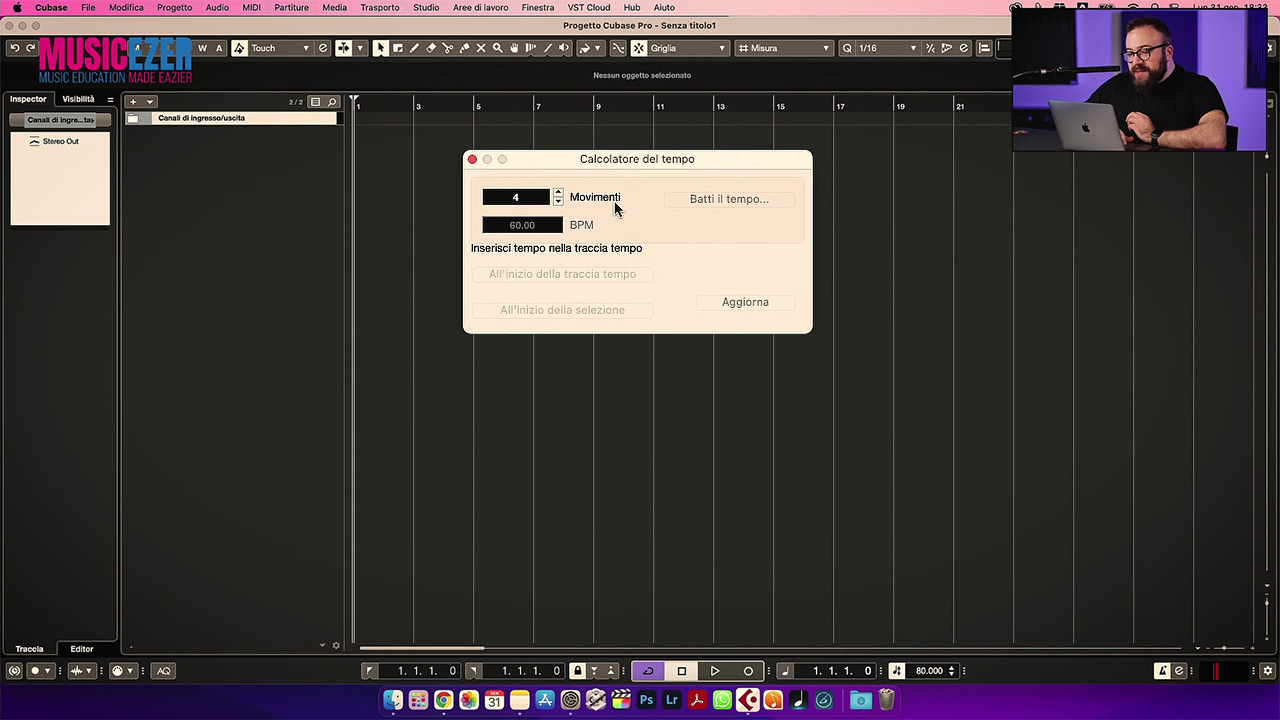
Task: Click the BPM field showing 60.00
Action: [522, 225]
